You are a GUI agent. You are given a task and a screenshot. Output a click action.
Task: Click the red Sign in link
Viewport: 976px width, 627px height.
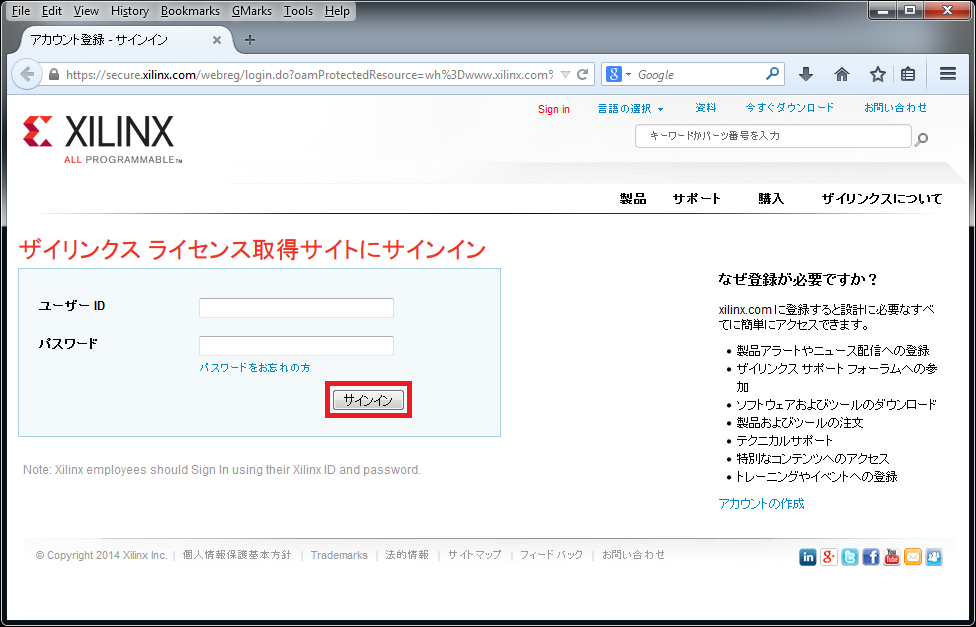click(553, 109)
